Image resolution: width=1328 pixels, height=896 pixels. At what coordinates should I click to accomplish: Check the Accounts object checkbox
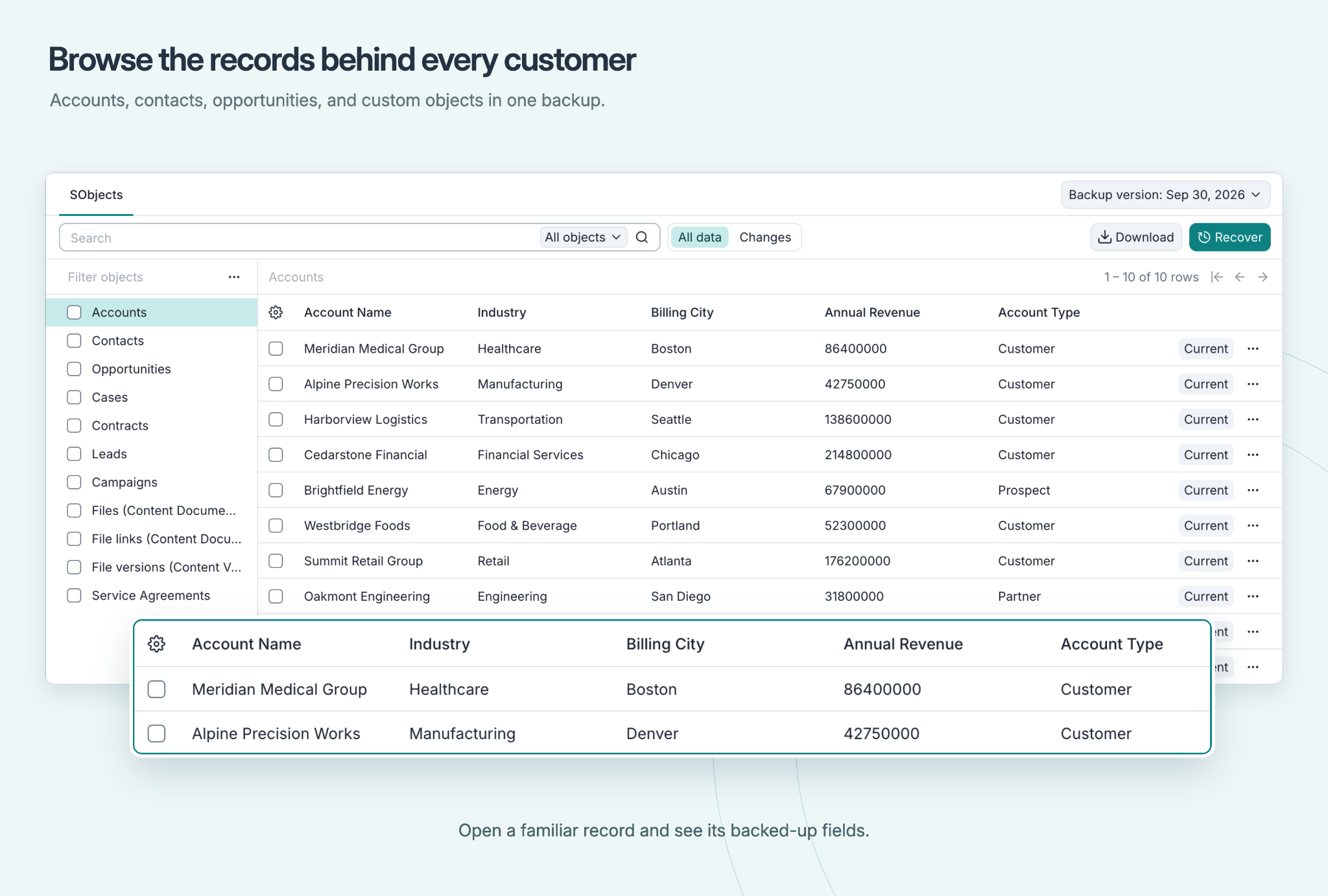pos(75,312)
